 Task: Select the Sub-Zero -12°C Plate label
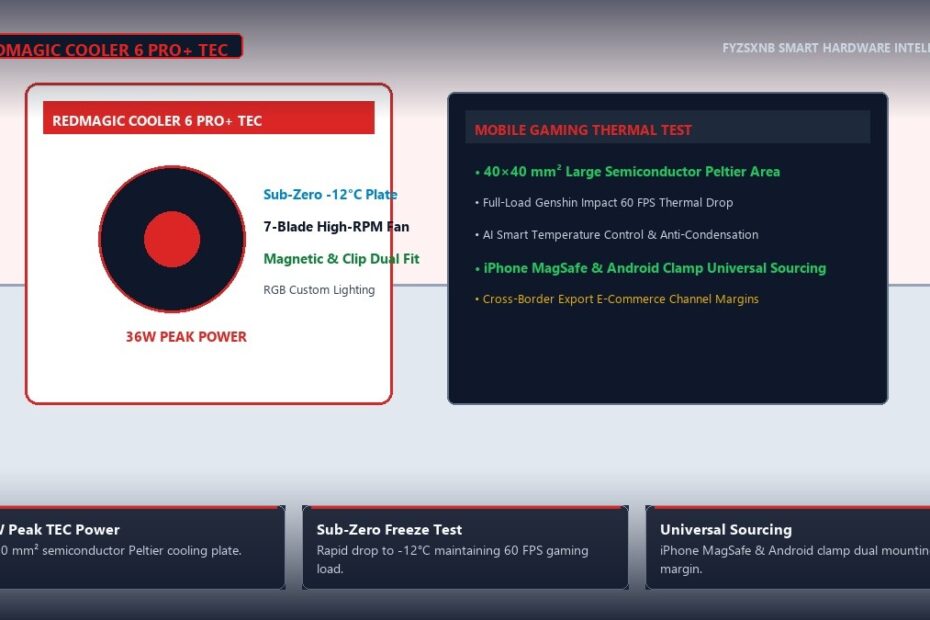tap(330, 195)
